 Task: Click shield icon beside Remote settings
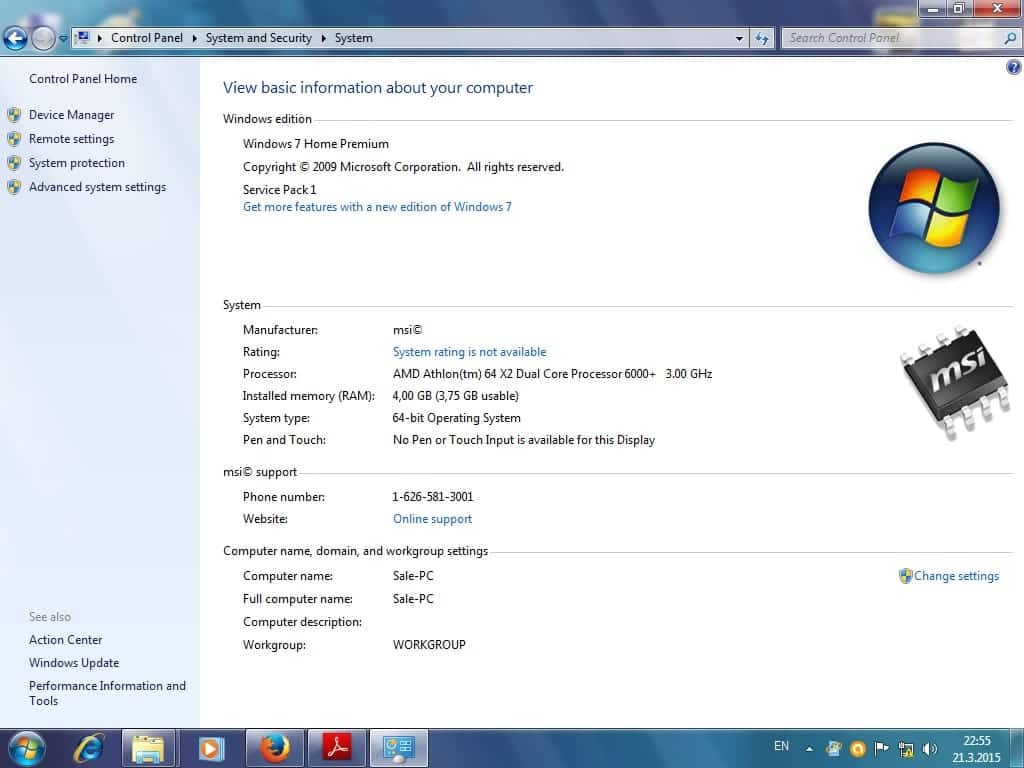coord(14,139)
